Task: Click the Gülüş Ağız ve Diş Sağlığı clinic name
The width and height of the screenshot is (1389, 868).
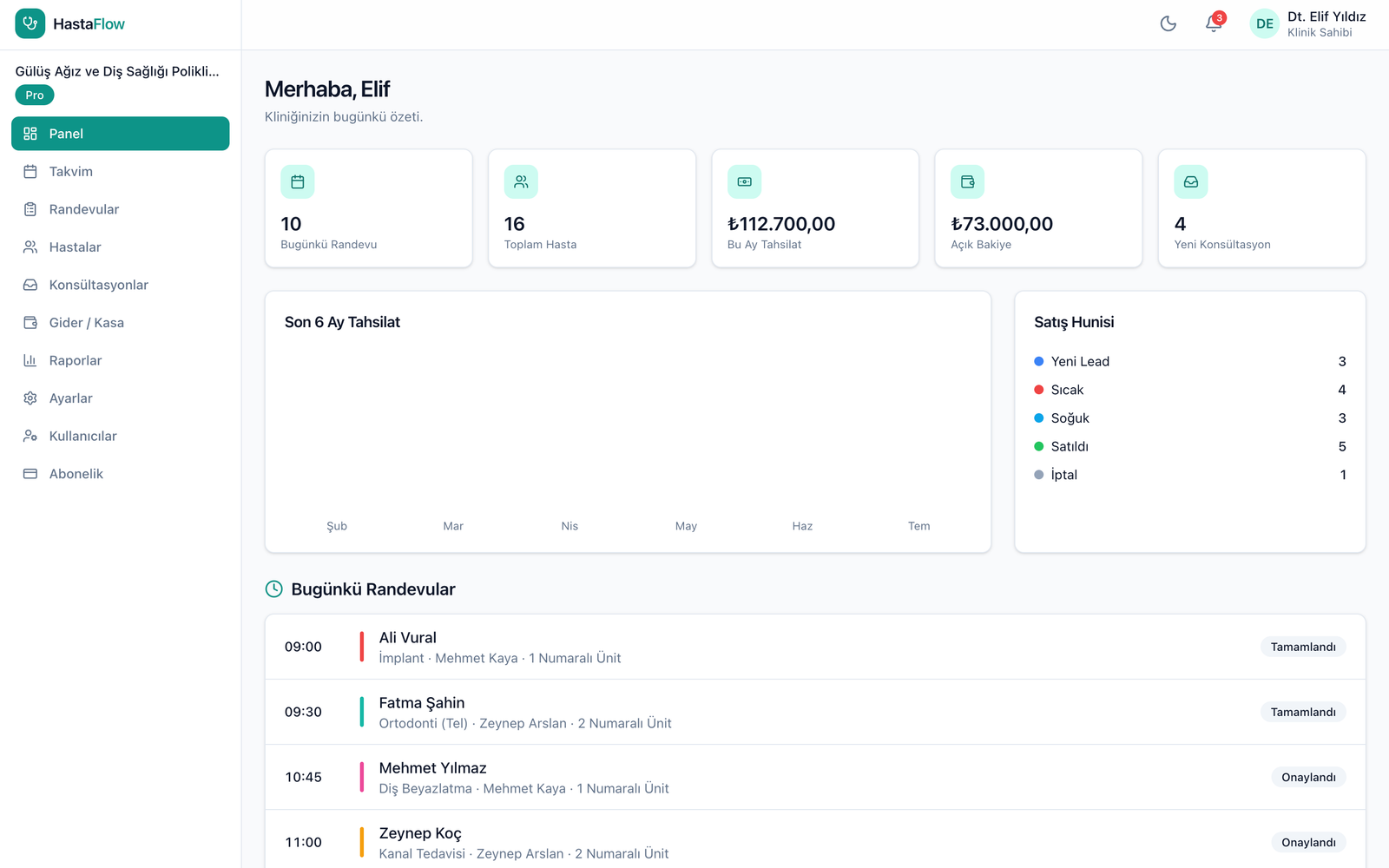Action: coord(117,71)
